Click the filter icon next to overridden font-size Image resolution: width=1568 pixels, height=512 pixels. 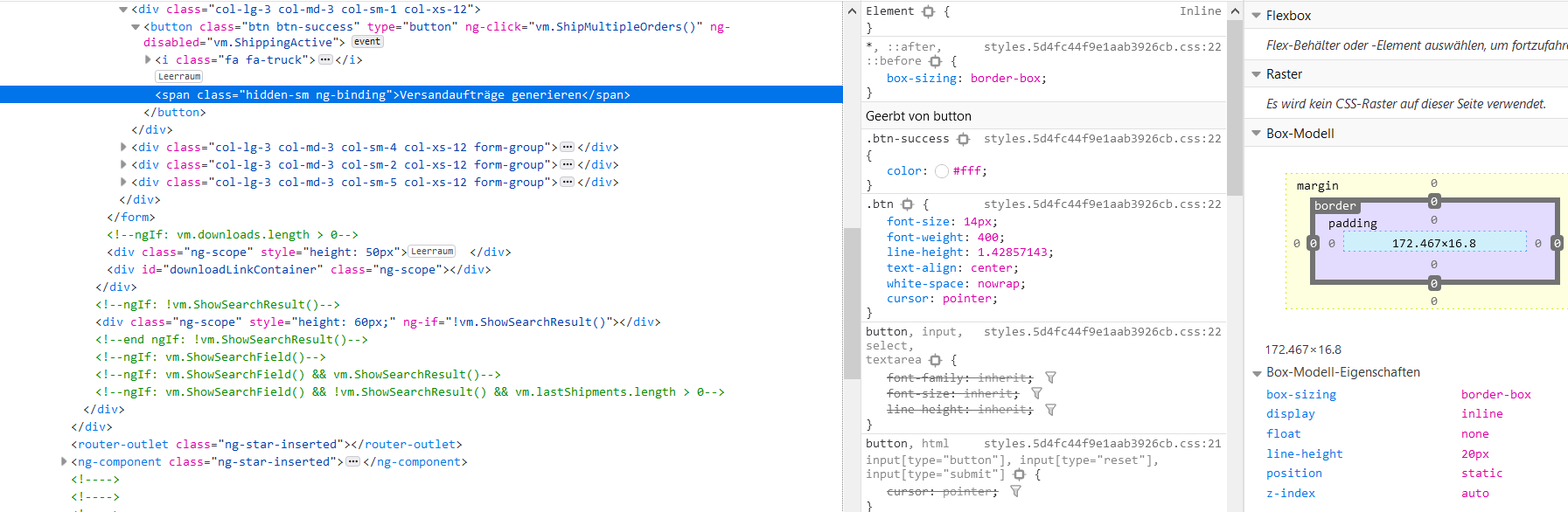click(1036, 393)
